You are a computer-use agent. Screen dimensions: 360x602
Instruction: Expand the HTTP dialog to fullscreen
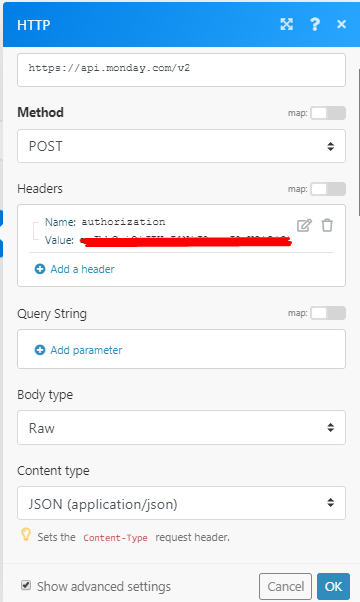287,24
